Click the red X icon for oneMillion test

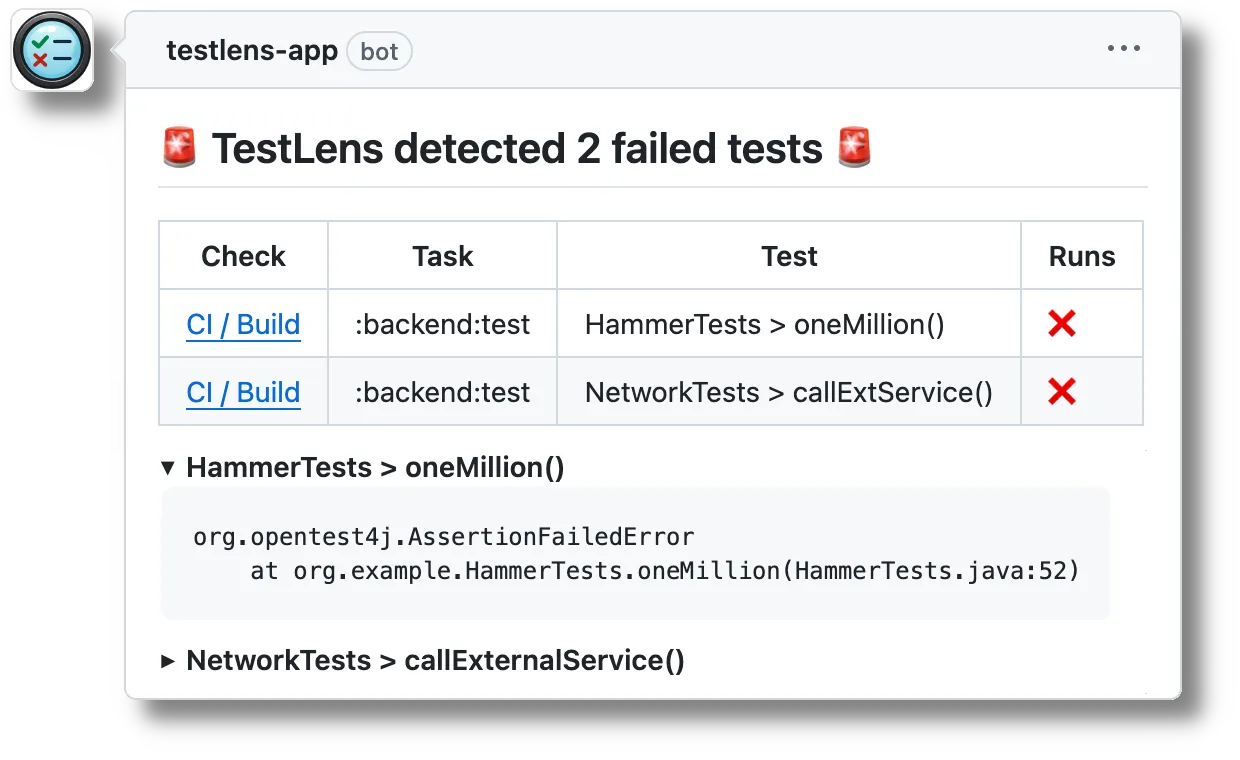[1060, 322]
